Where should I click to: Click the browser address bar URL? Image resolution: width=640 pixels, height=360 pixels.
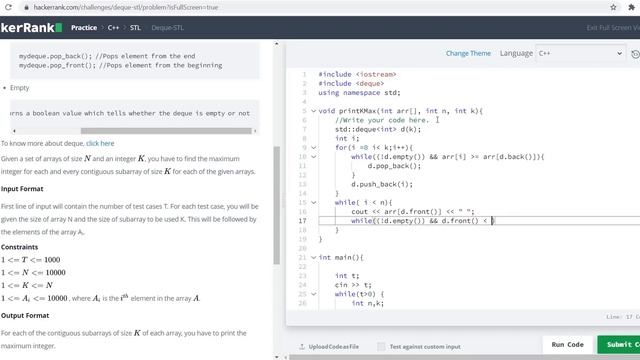tap(126, 7)
